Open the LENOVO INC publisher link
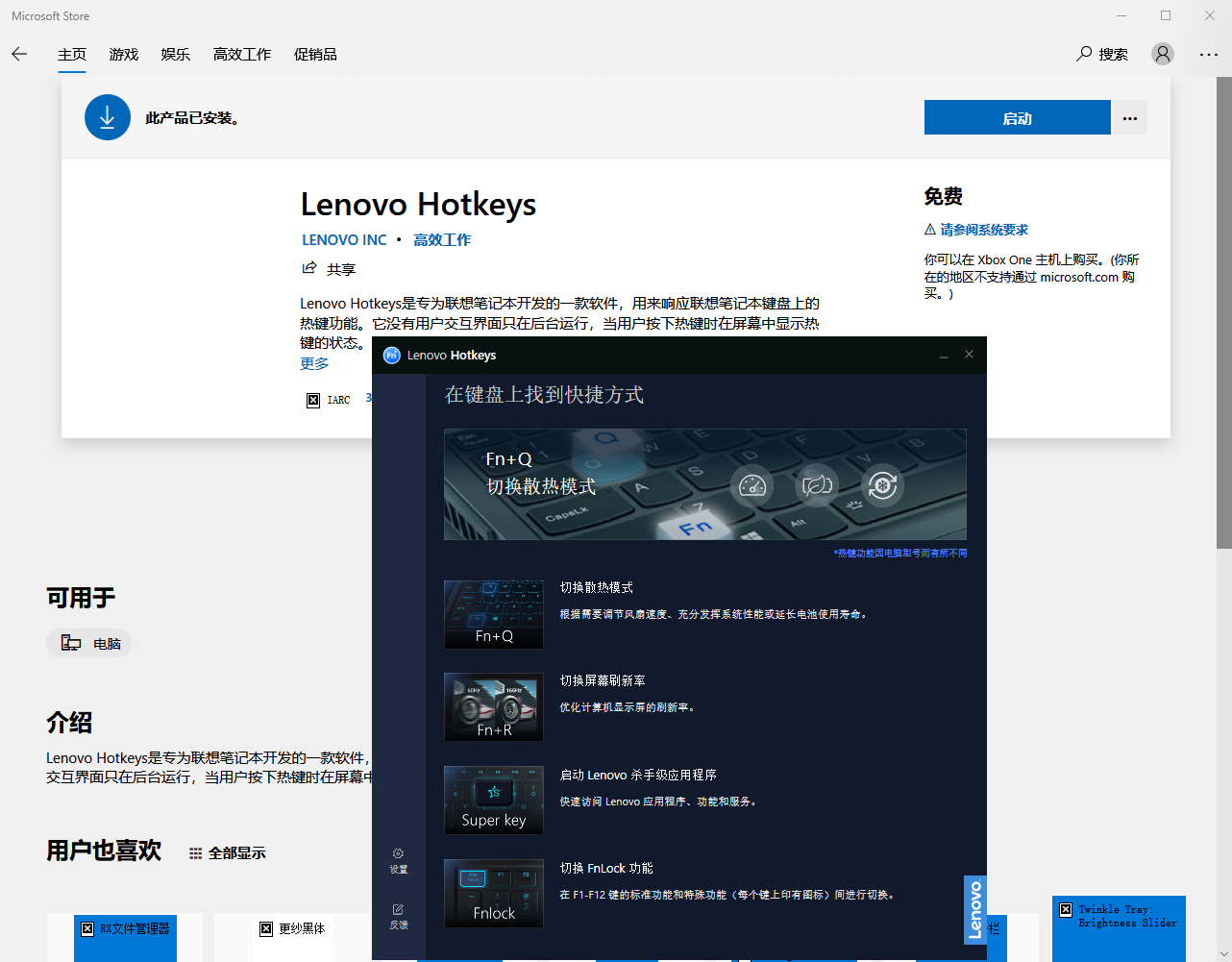Screen dimensions: 1232x962 coord(344,240)
